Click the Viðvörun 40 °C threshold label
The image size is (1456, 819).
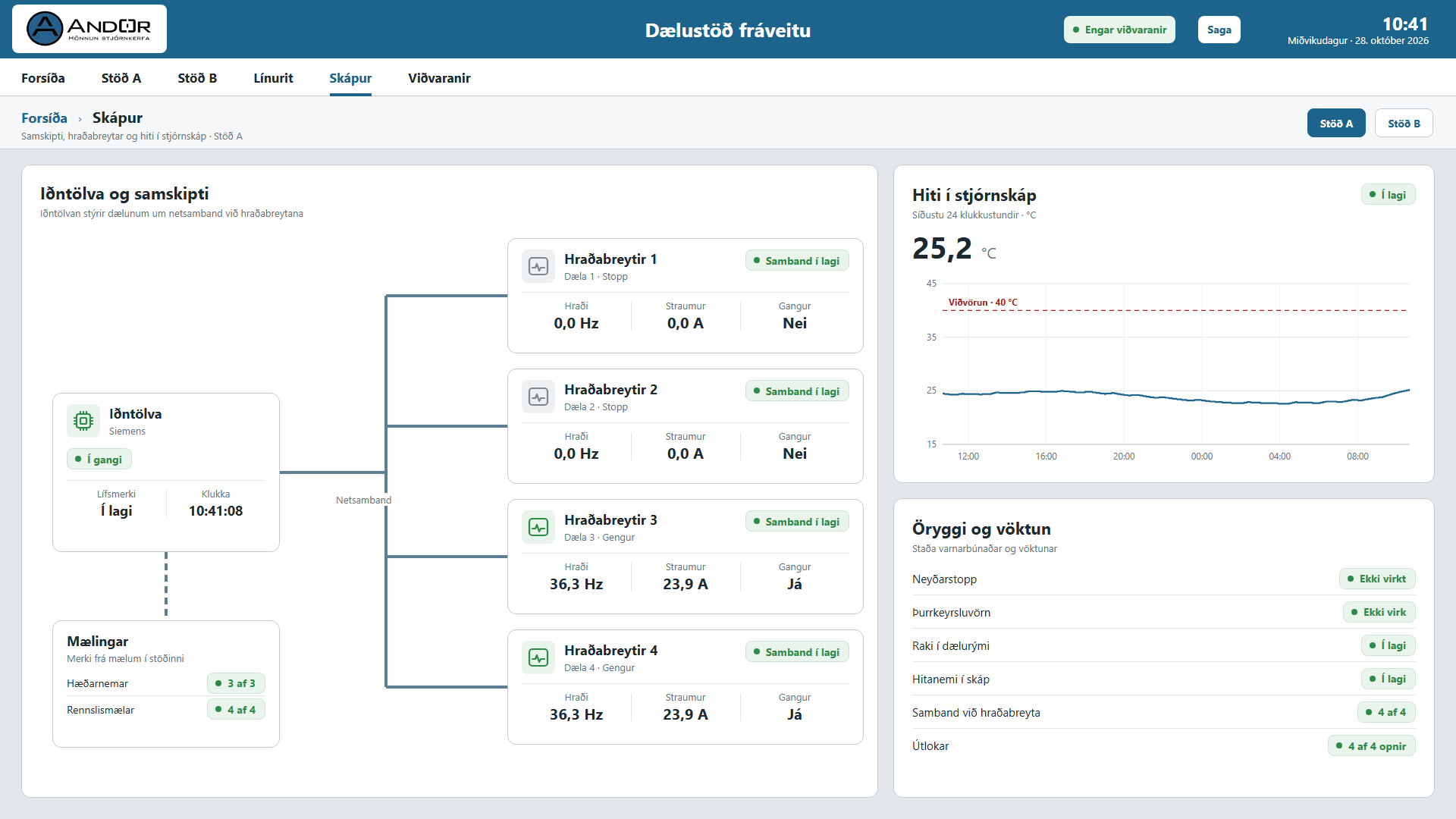pos(983,303)
